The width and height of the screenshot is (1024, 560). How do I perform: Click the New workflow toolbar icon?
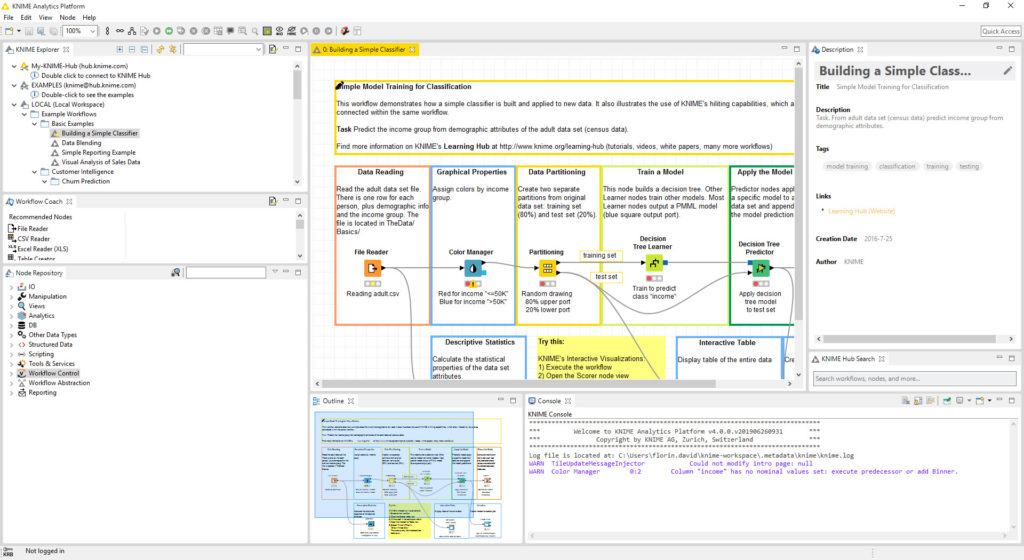[x=9, y=31]
